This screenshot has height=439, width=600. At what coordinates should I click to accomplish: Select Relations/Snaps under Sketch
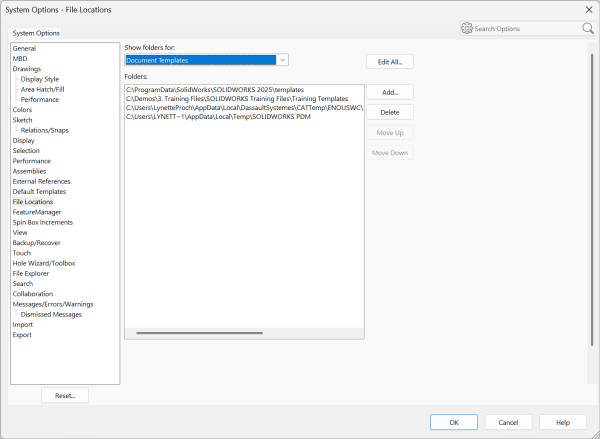click(x=44, y=130)
